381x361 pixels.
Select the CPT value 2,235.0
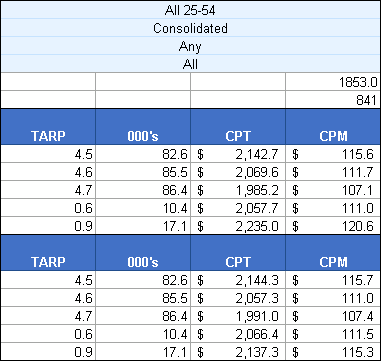[238, 226]
